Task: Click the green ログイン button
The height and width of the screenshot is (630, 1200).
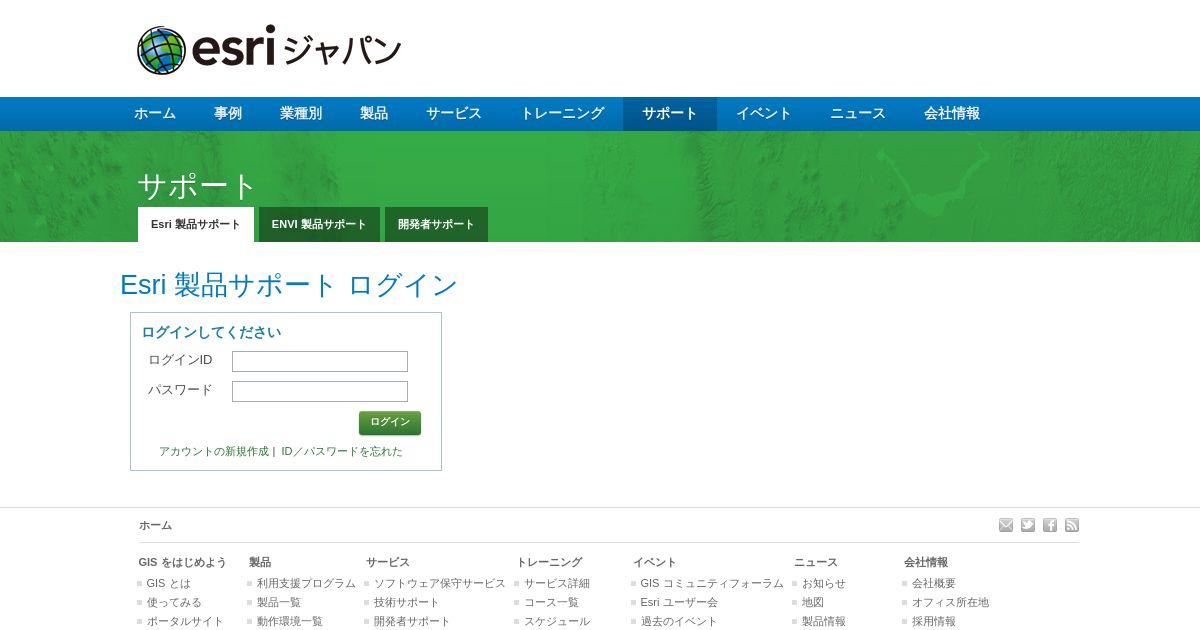Action: (390, 423)
